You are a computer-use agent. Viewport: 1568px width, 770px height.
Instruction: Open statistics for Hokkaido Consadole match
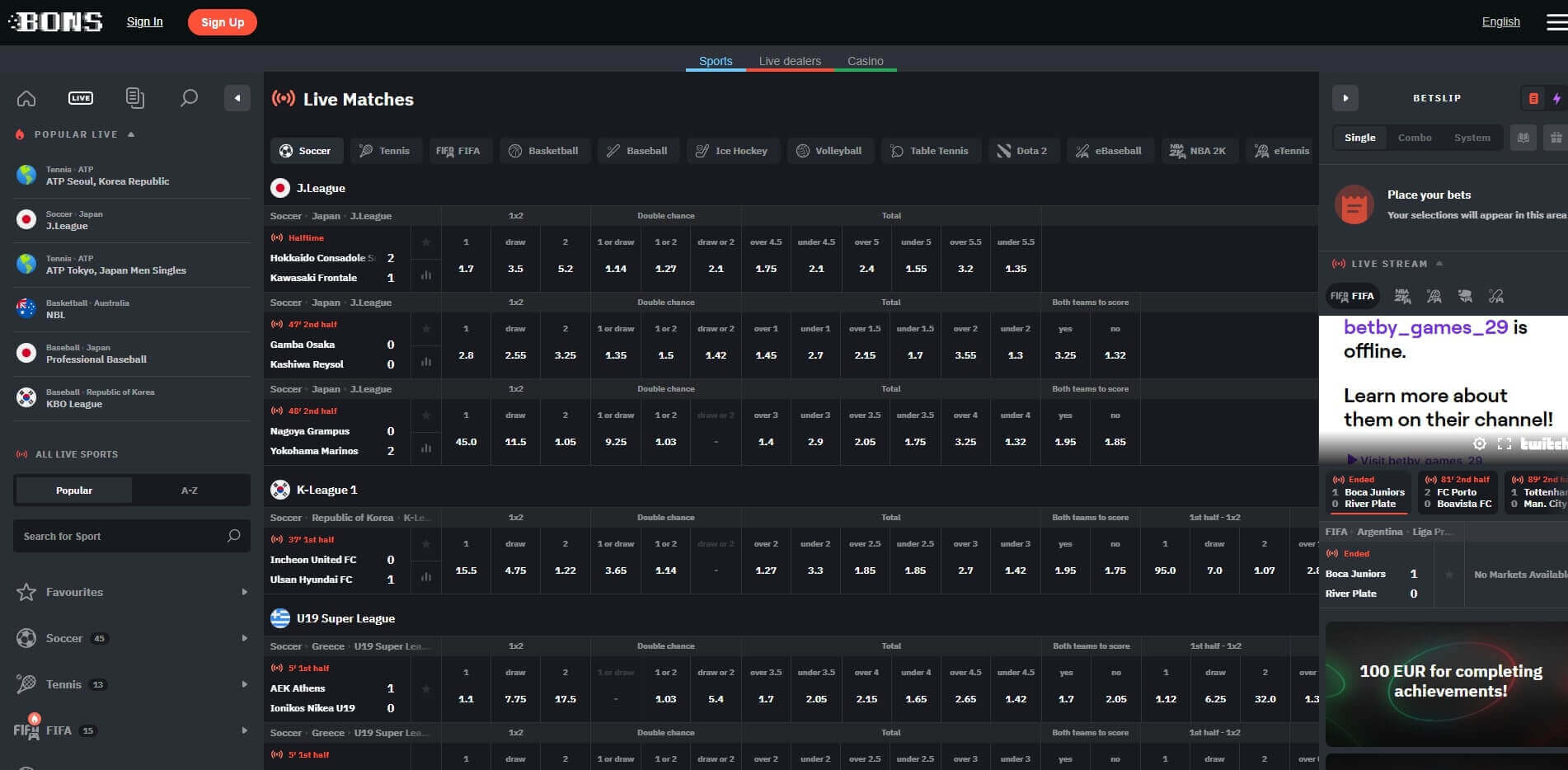pyautogui.click(x=426, y=275)
